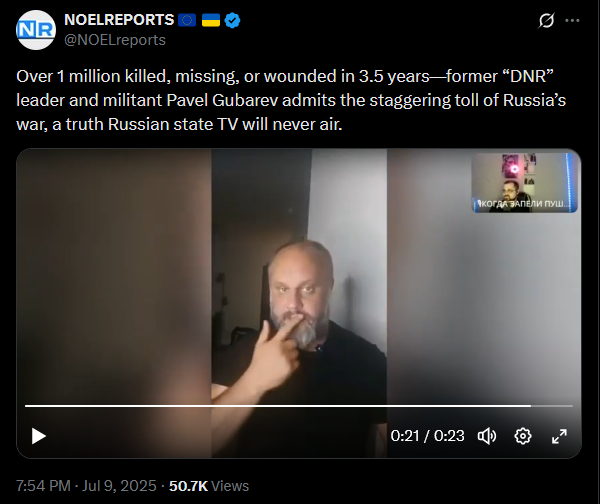
Task: Click the 0:21 / 0:23 time display
Action: pos(427,436)
